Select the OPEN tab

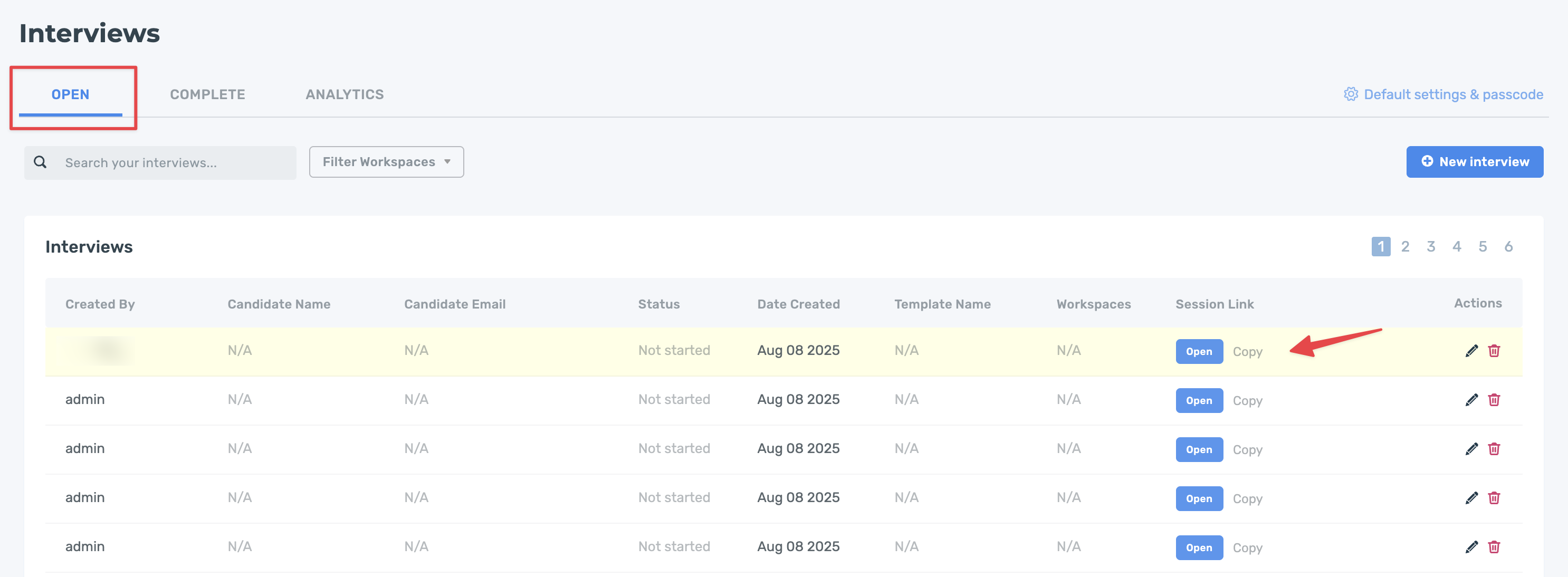coord(70,94)
